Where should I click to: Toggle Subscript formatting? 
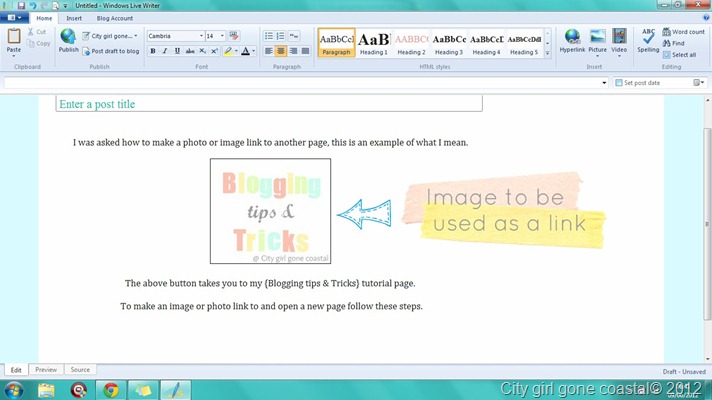point(203,51)
